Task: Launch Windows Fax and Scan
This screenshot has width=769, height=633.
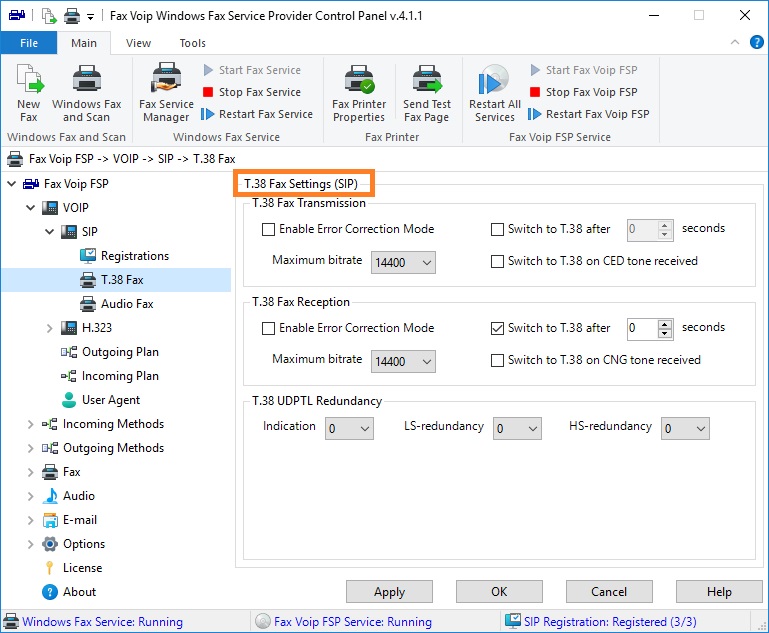Action: [x=87, y=93]
